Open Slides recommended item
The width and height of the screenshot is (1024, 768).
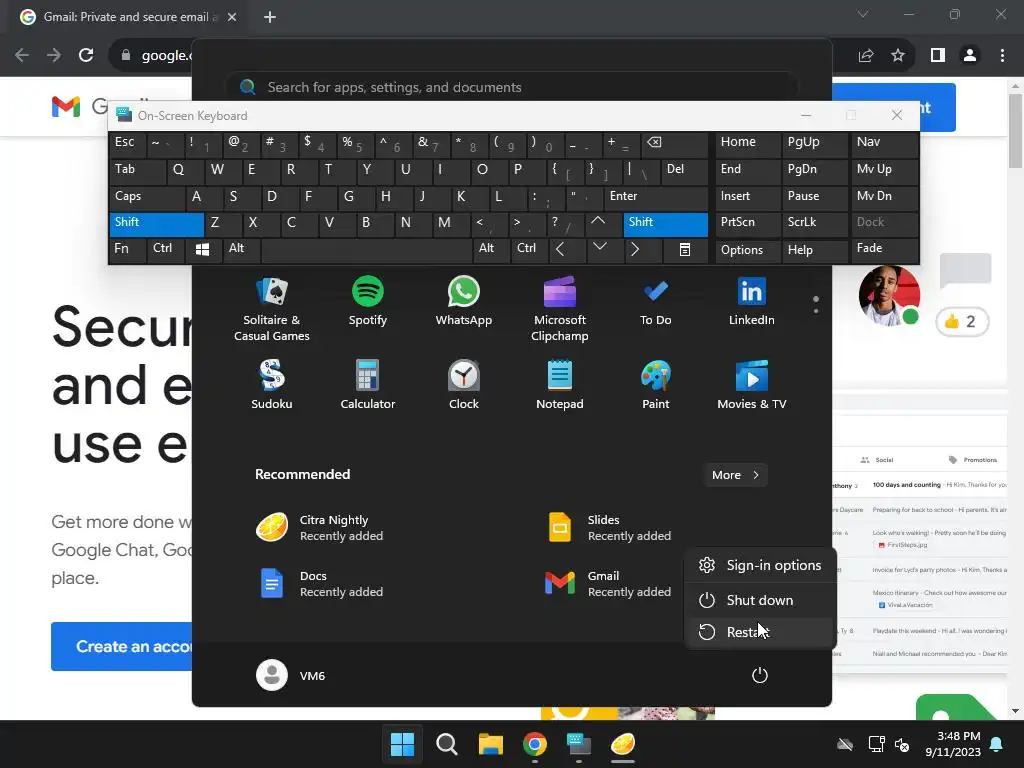click(609, 528)
